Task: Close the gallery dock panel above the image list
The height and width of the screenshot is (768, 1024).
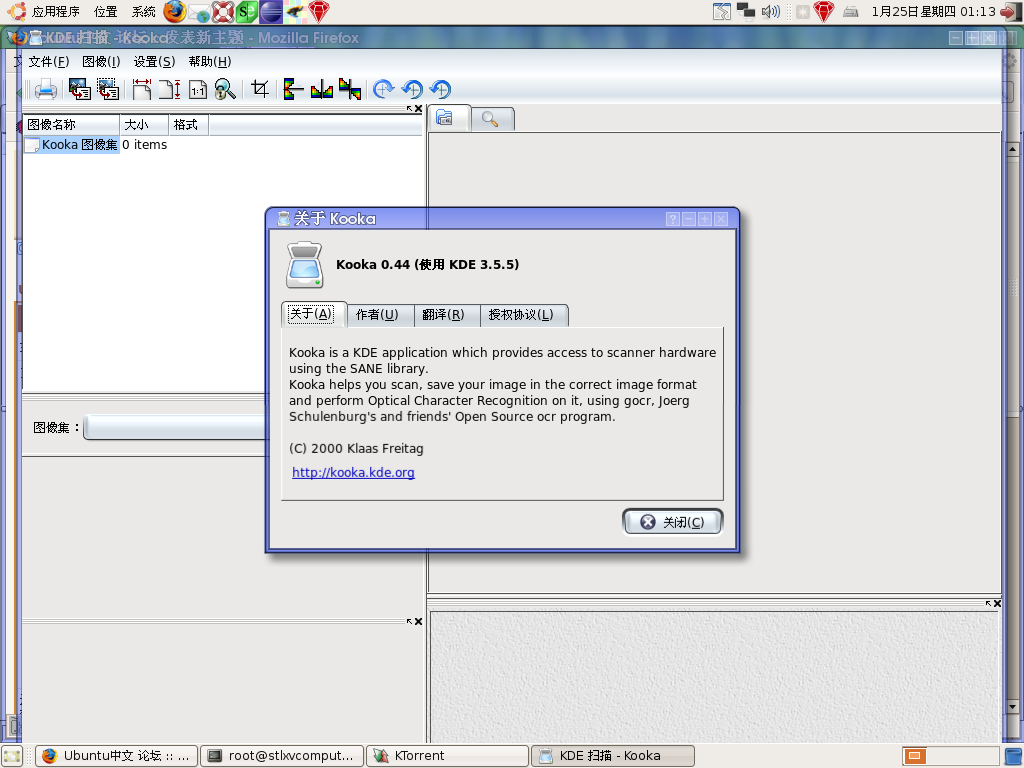Action: click(x=419, y=108)
